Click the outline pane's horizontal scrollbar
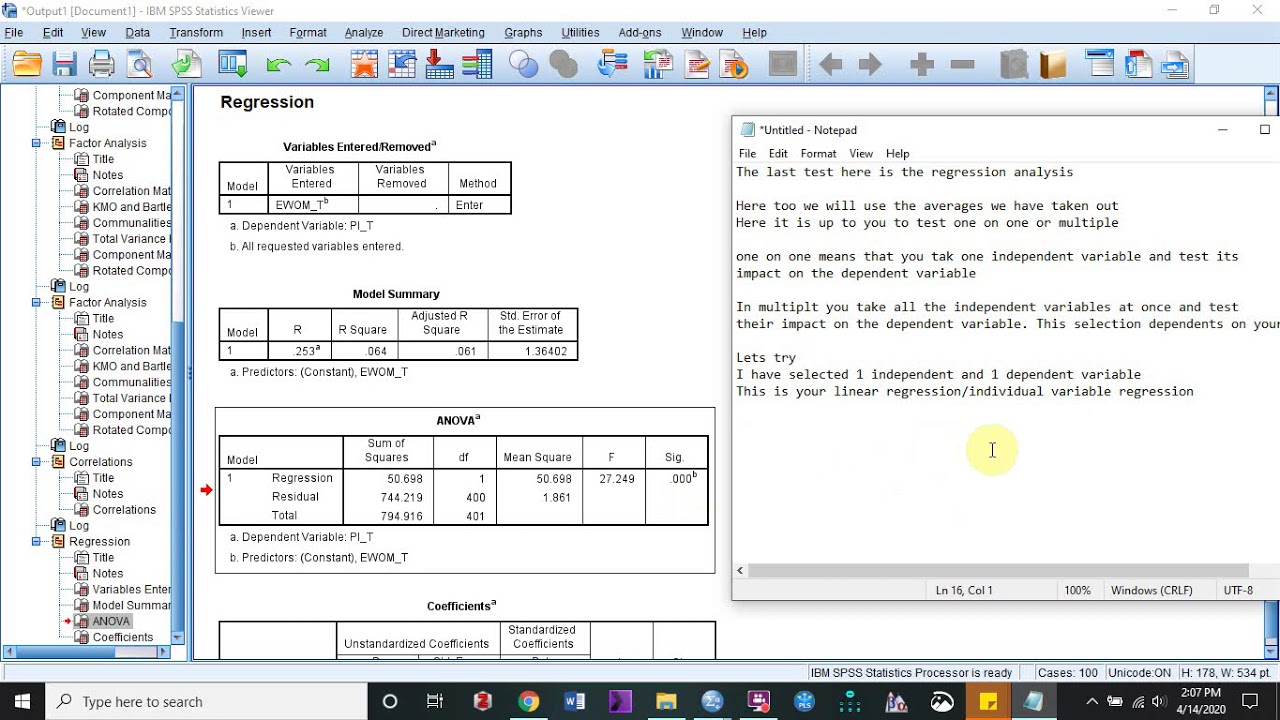Viewport: 1280px width, 720px height. click(87, 652)
